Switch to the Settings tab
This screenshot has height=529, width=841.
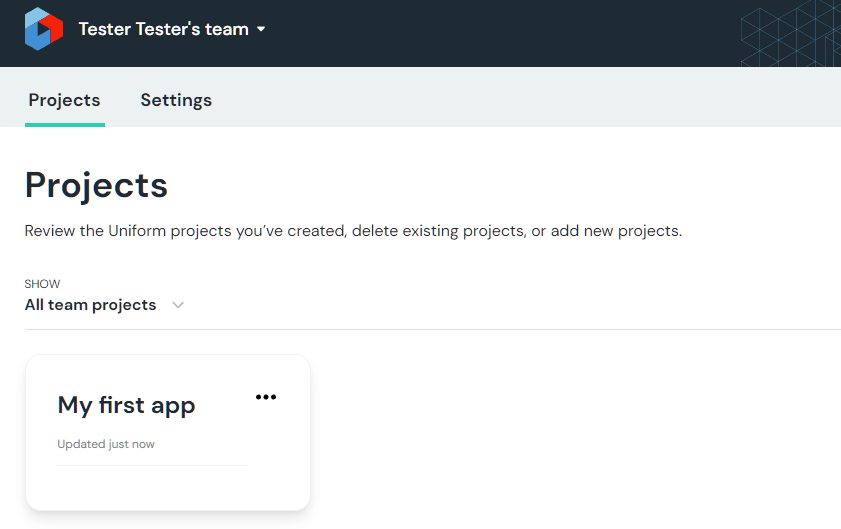point(176,100)
